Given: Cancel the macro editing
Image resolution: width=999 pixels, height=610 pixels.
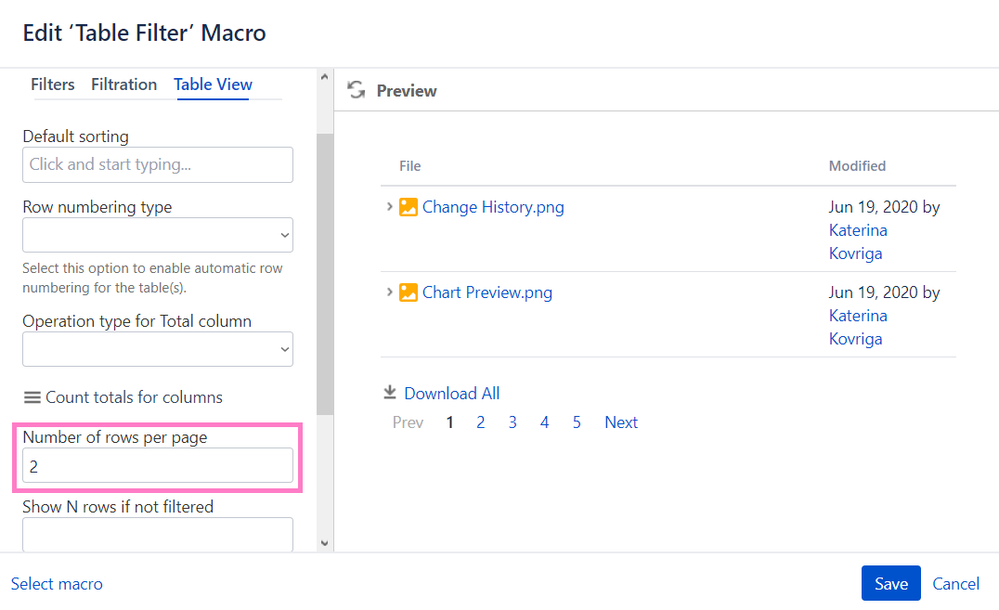Looking at the screenshot, I should point(956,584).
